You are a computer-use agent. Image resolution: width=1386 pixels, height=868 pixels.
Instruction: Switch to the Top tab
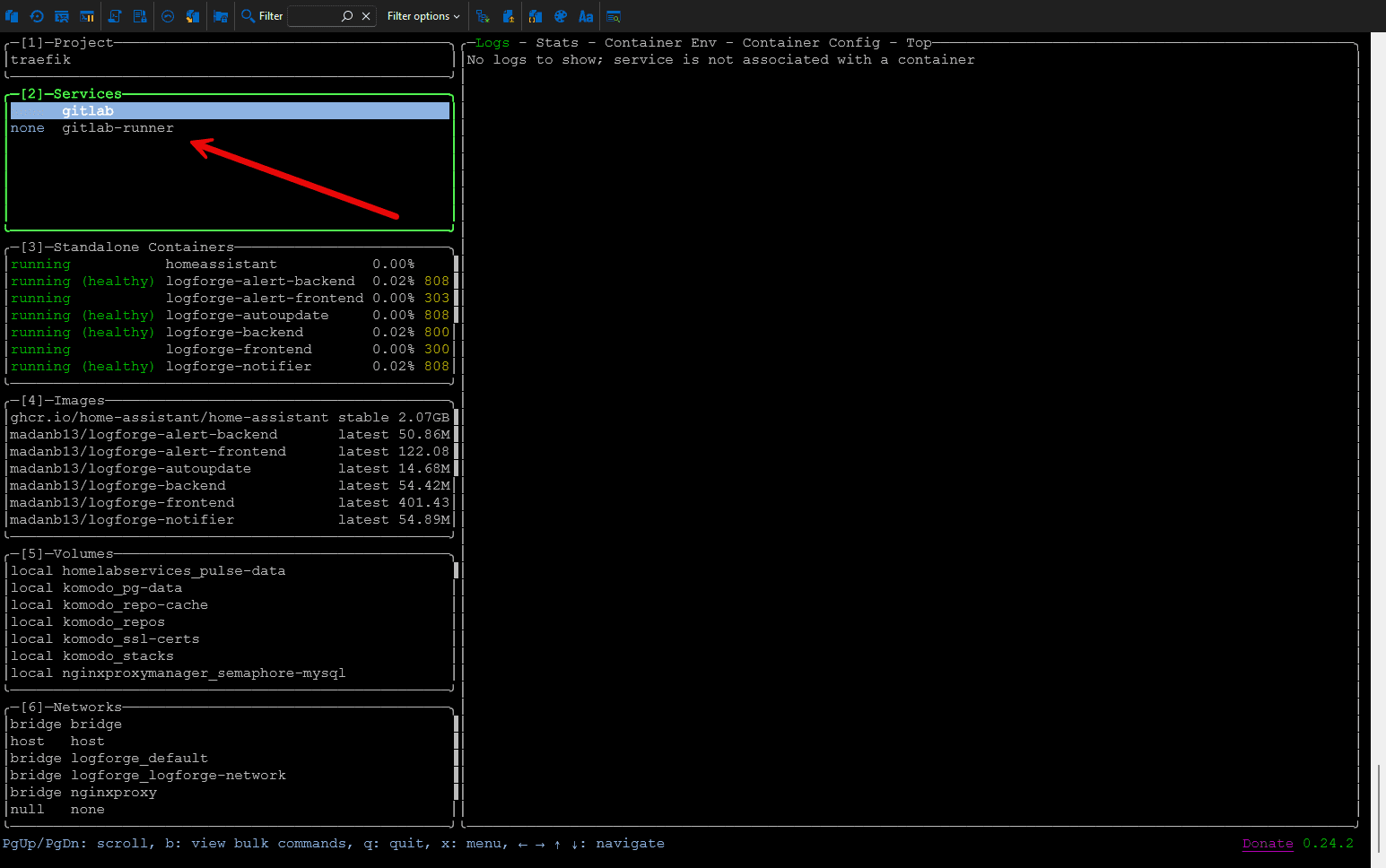pyautogui.click(x=919, y=43)
